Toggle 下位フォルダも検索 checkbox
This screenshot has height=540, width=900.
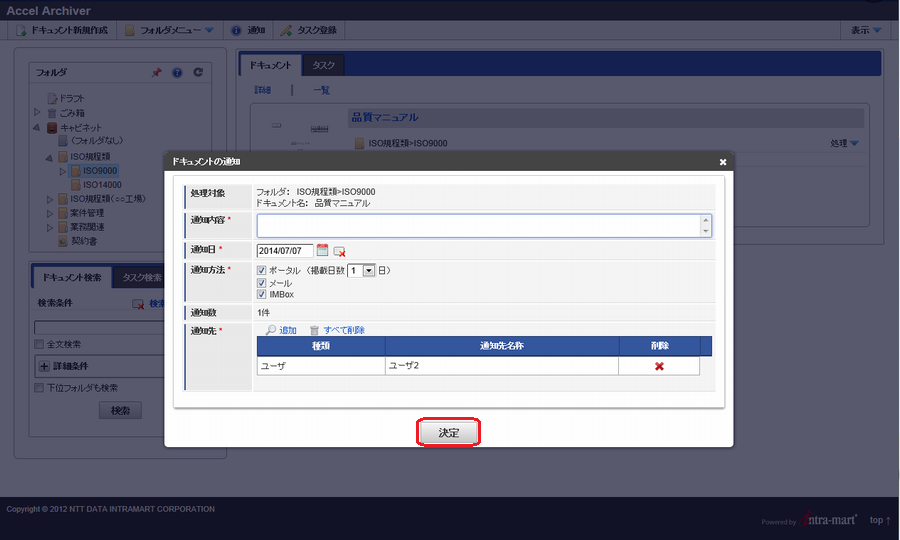click(x=39, y=388)
